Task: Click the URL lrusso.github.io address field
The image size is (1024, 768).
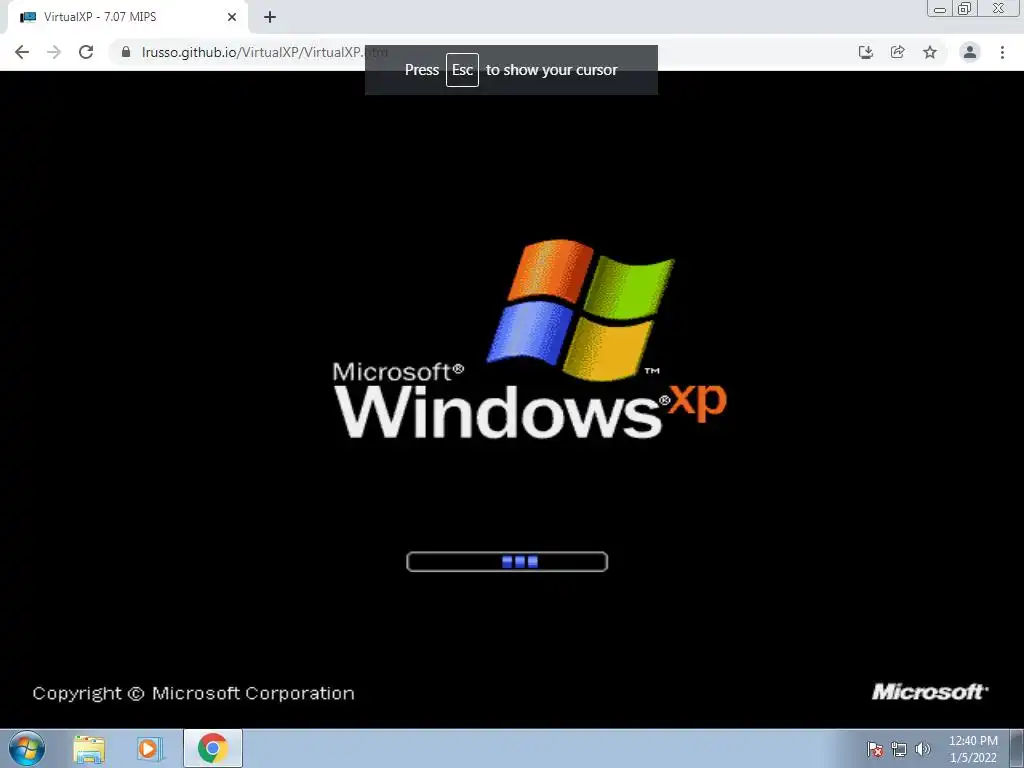Action: (x=264, y=52)
